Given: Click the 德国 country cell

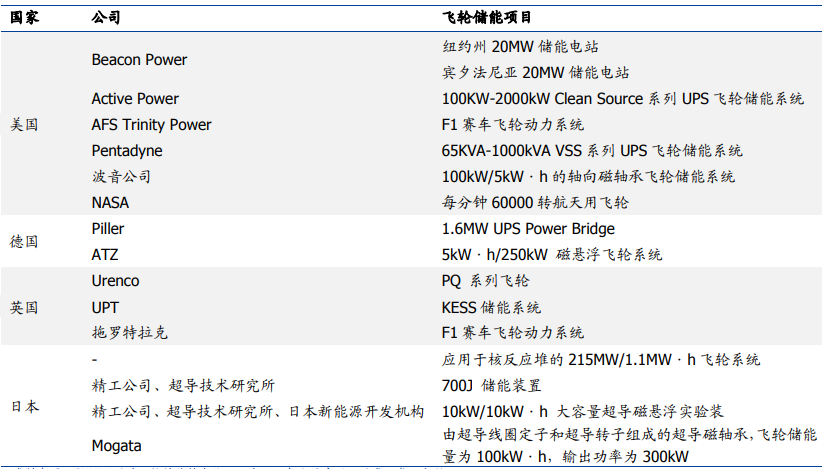Looking at the screenshot, I should [x=24, y=242].
